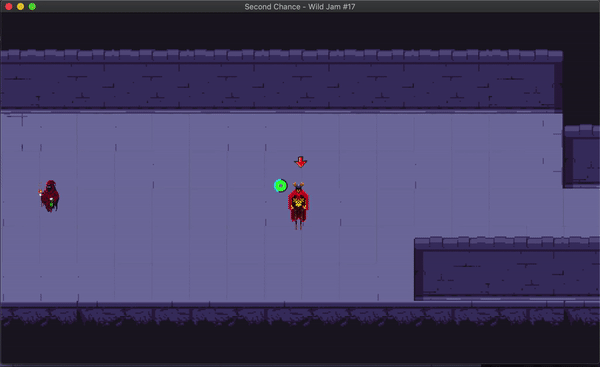
Task: Click the red down-arrow marker above the character
Action: point(300,162)
